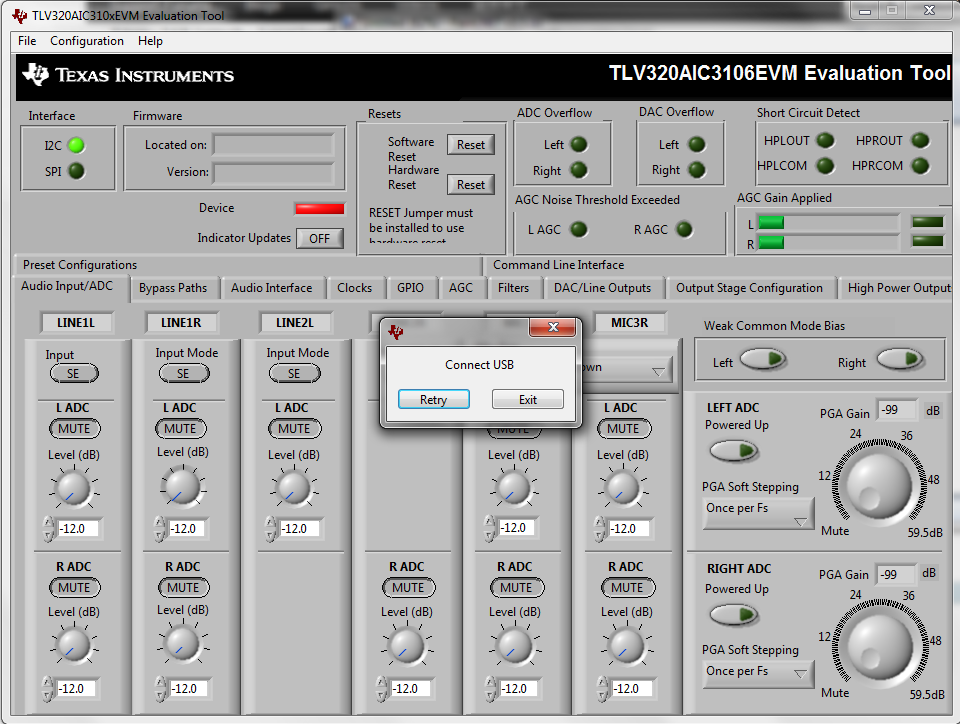The image size is (960, 724).
Task: Click the HPROUT short circuit LED
Action: pos(920,140)
